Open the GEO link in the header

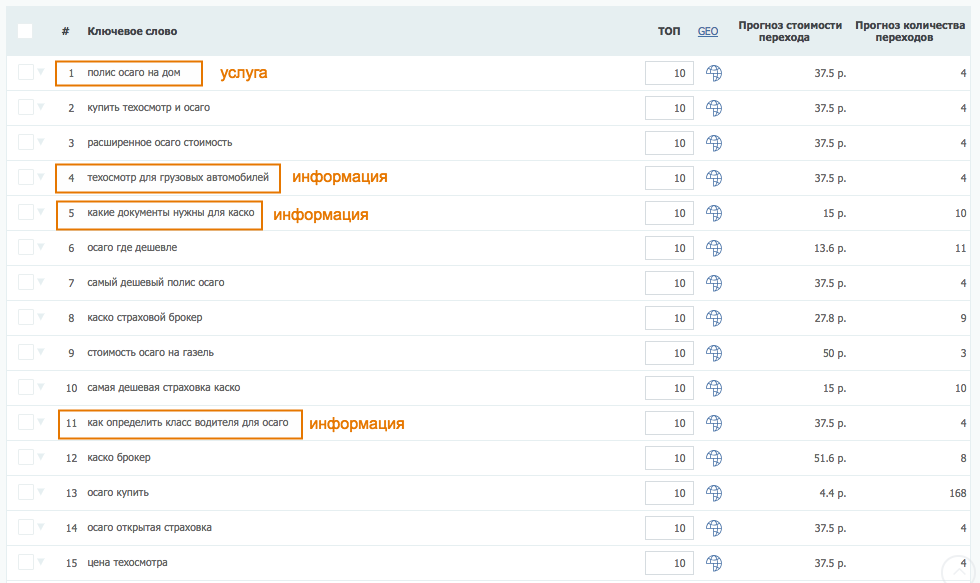pos(707,31)
